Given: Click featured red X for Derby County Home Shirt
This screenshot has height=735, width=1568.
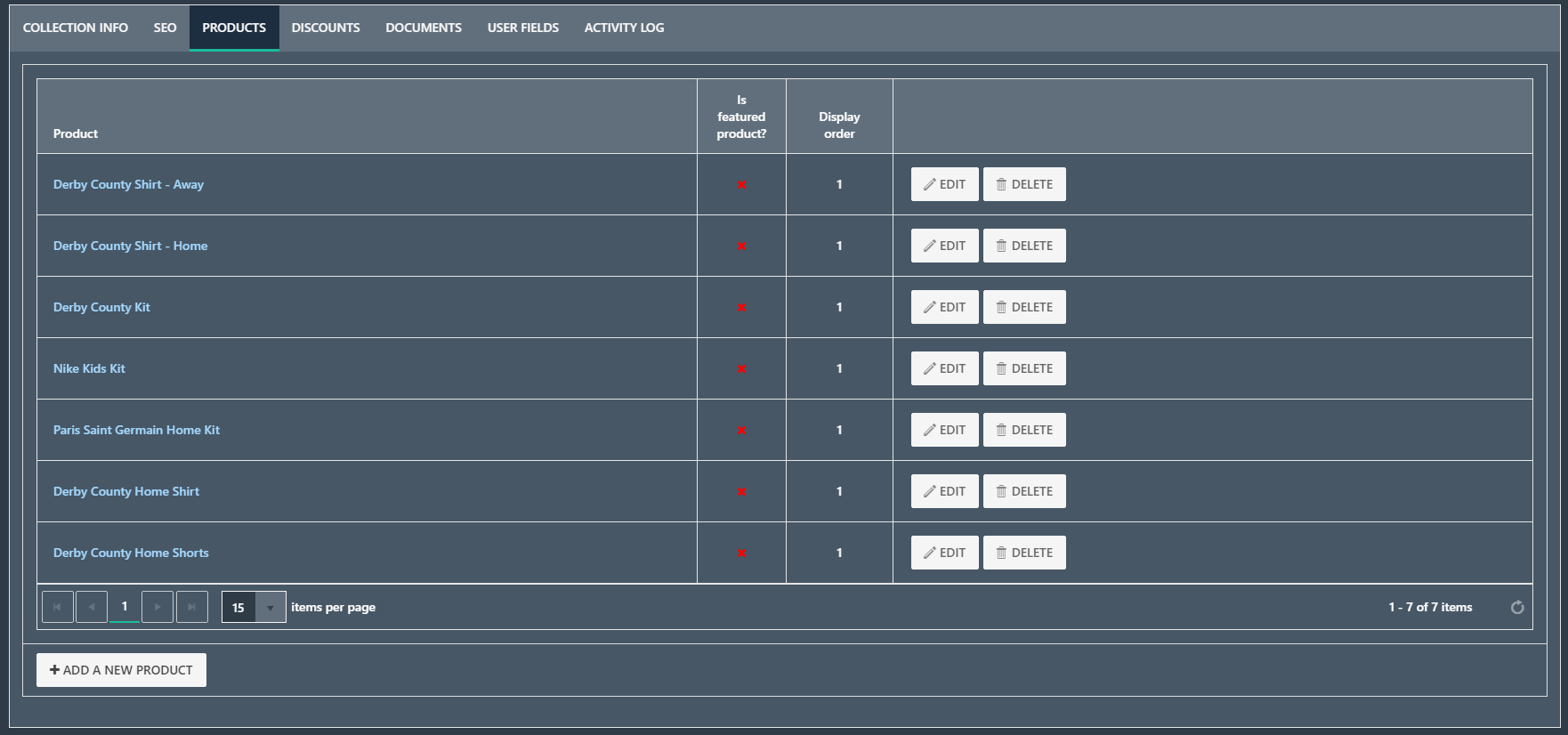Looking at the screenshot, I should click(741, 492).
